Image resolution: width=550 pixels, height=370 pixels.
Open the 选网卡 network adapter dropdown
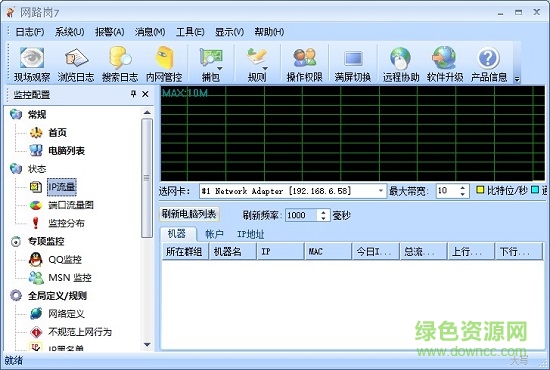point(381,191)
